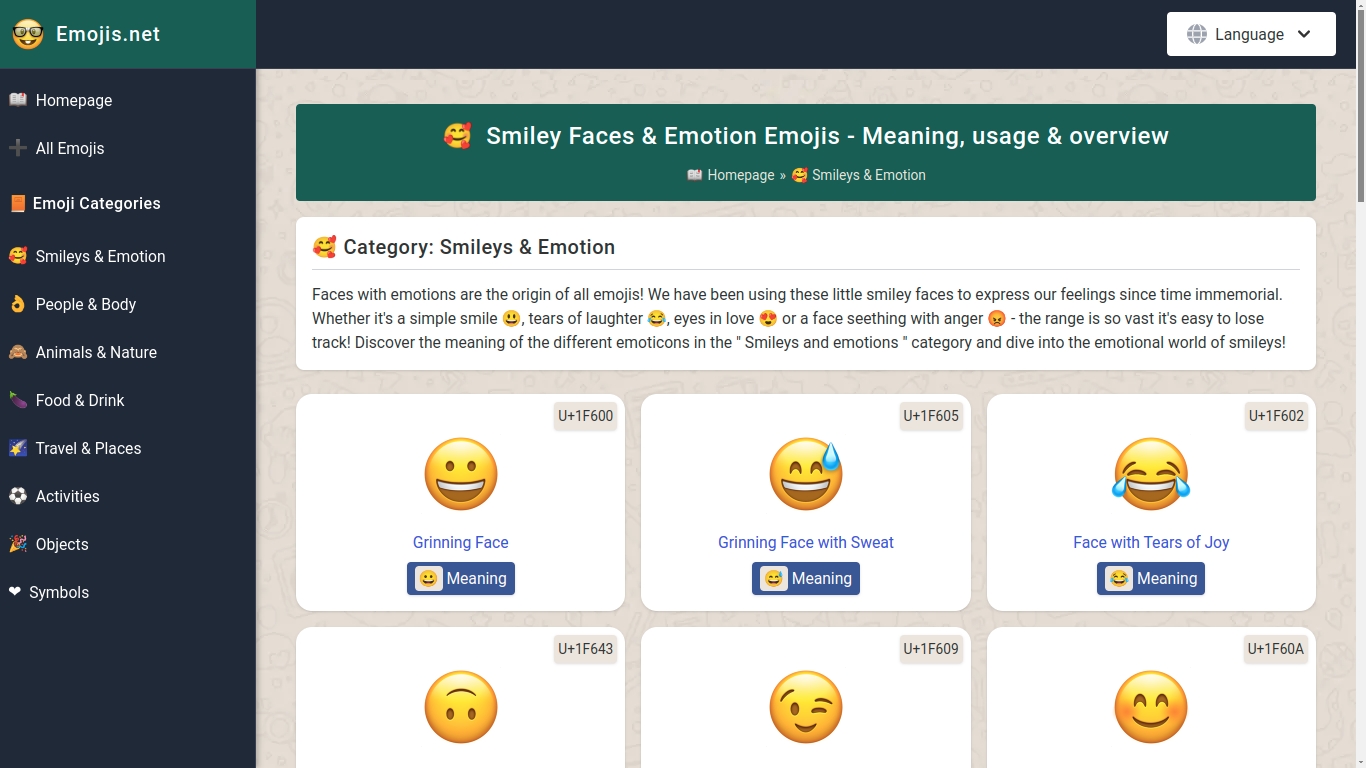Click Meaning button under Face with Tears of Joy
Screen dimensions: 1366x768
pos(1151,578)
